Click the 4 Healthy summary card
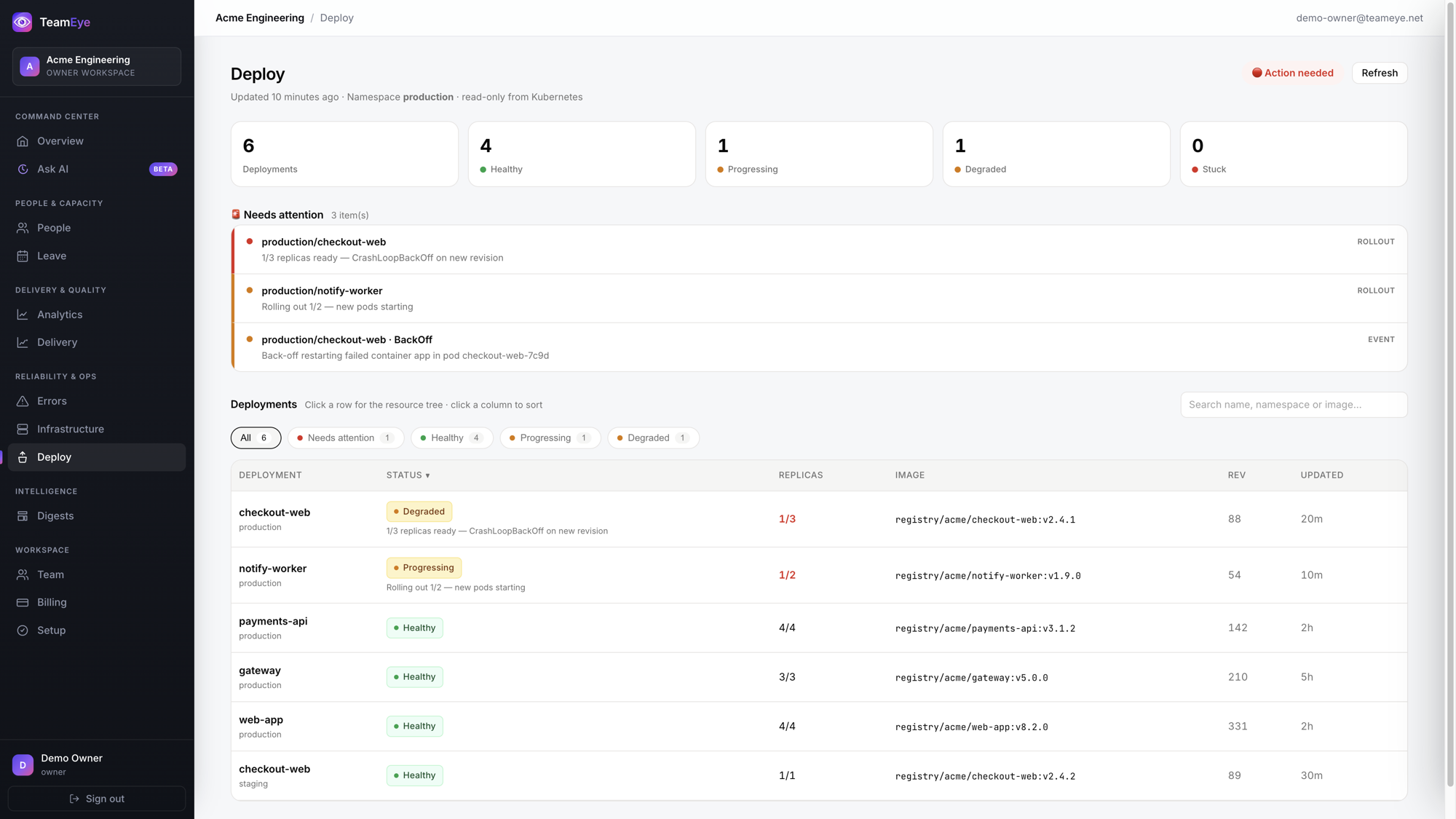Viewport: 1456px width, 819px height. tap(582, 154)
